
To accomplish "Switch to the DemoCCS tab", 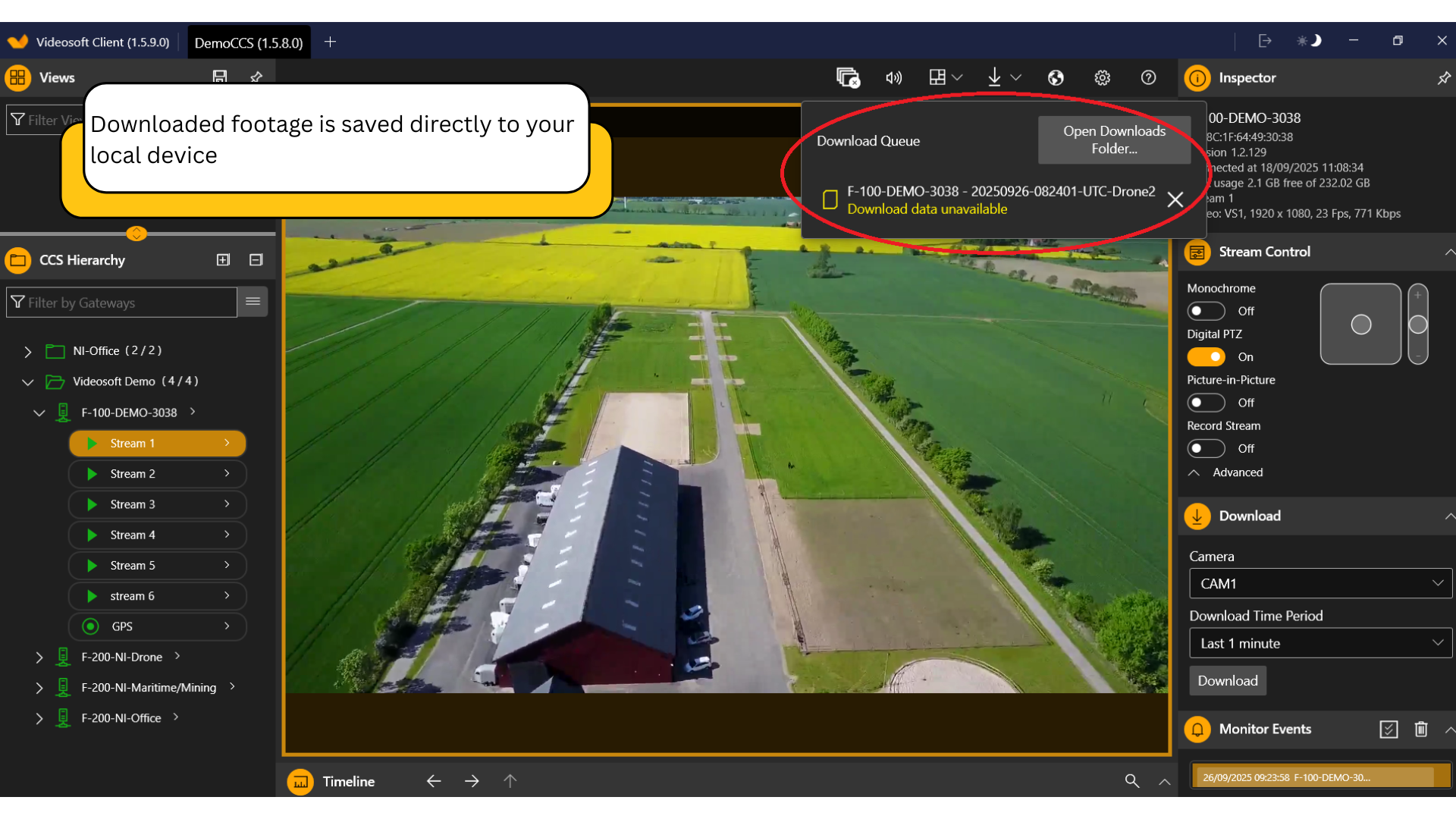I will pos(249,42).
